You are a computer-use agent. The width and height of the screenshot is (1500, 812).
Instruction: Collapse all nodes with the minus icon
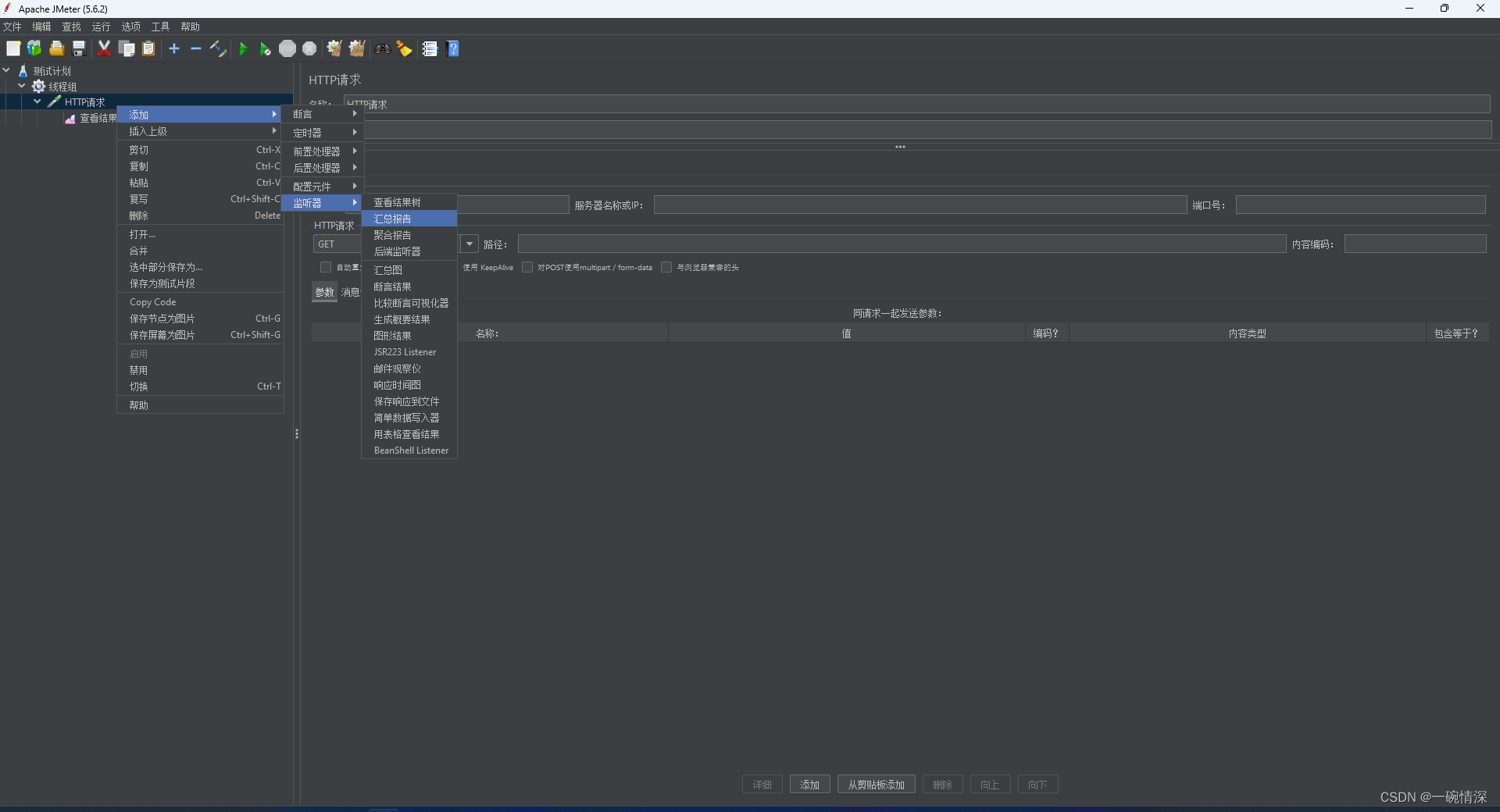196,48
